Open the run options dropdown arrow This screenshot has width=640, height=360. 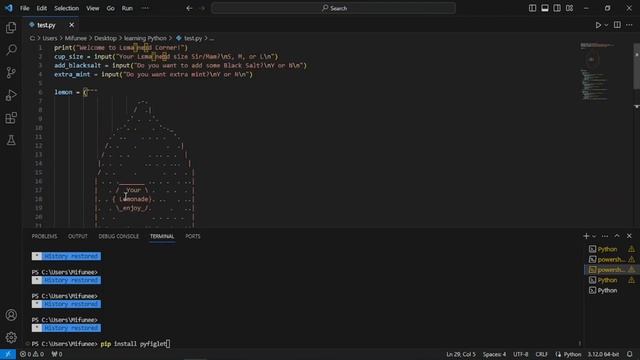[606, 25]
